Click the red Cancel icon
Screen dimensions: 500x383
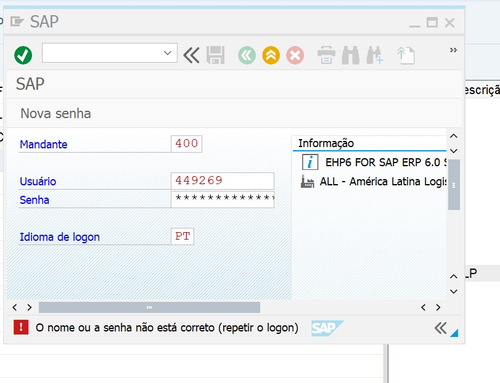(295, 55)
